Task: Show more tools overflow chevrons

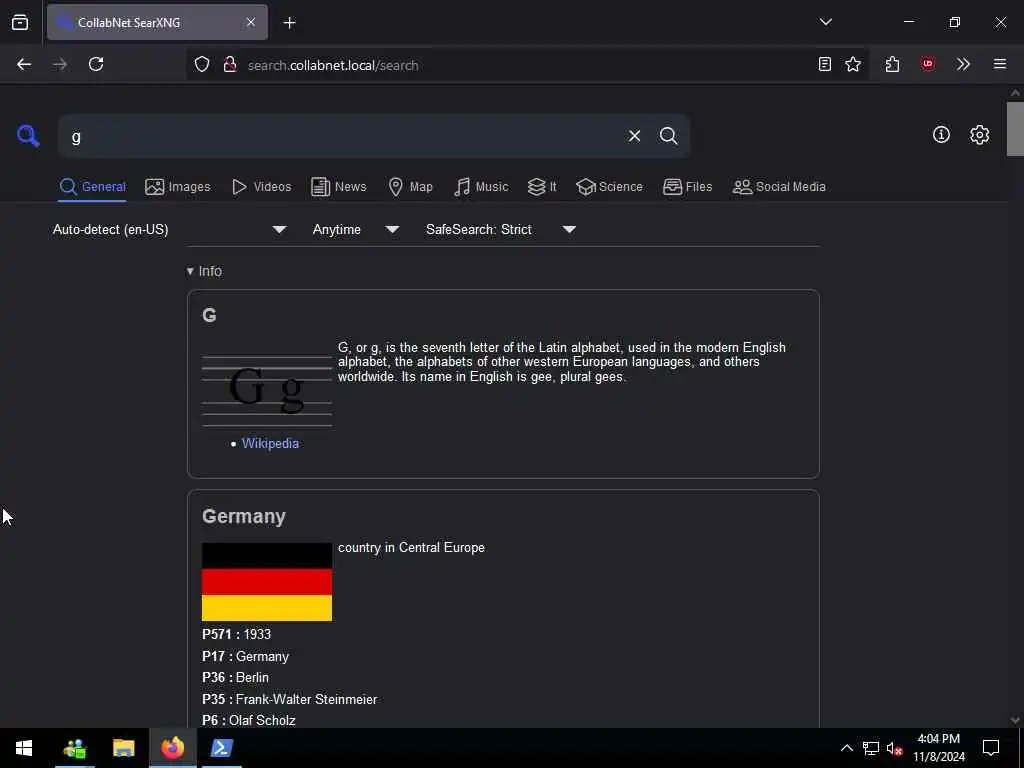Action: coord(963,64)
